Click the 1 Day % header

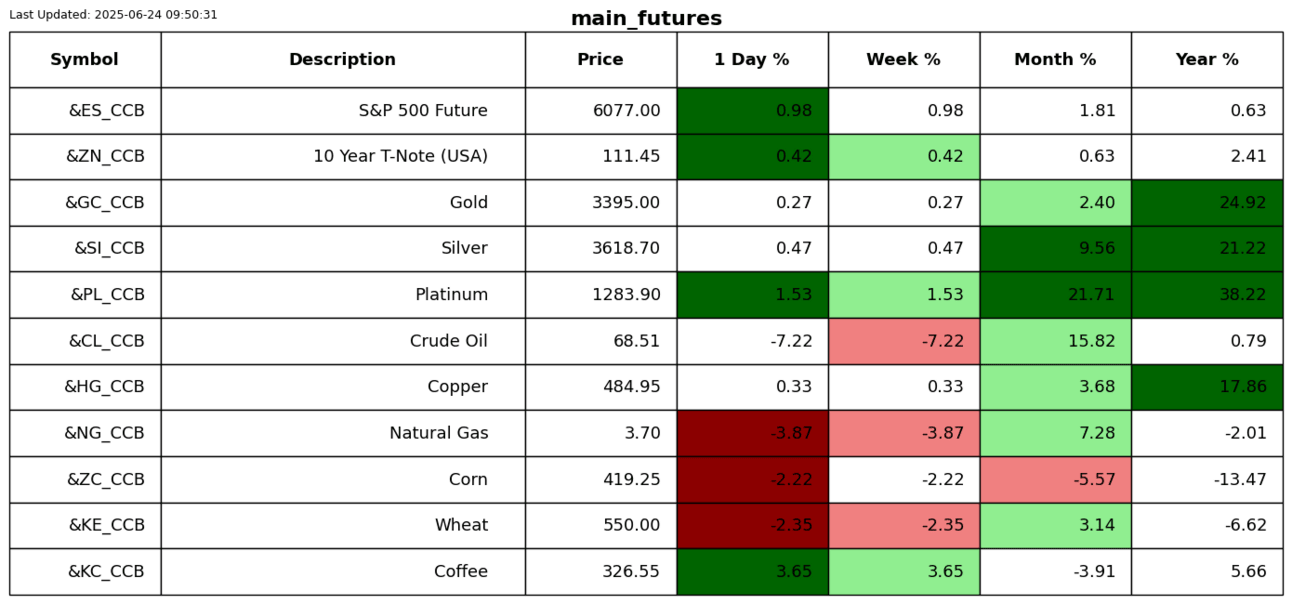751,60
